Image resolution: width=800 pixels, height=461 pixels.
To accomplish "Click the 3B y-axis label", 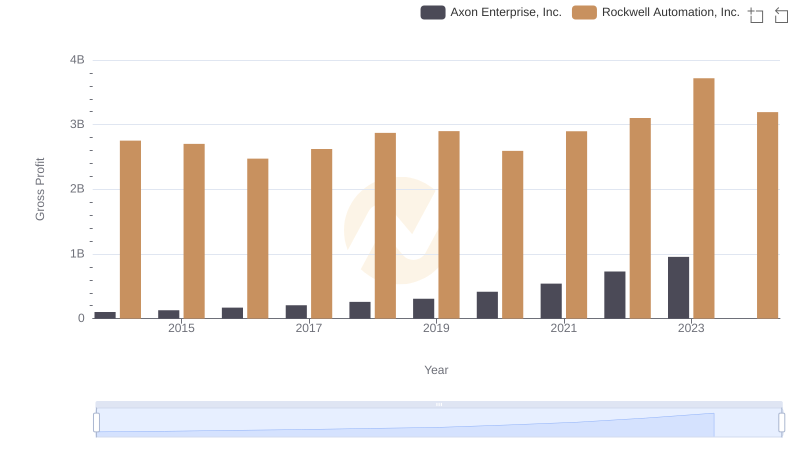I will tap(77, 124).
